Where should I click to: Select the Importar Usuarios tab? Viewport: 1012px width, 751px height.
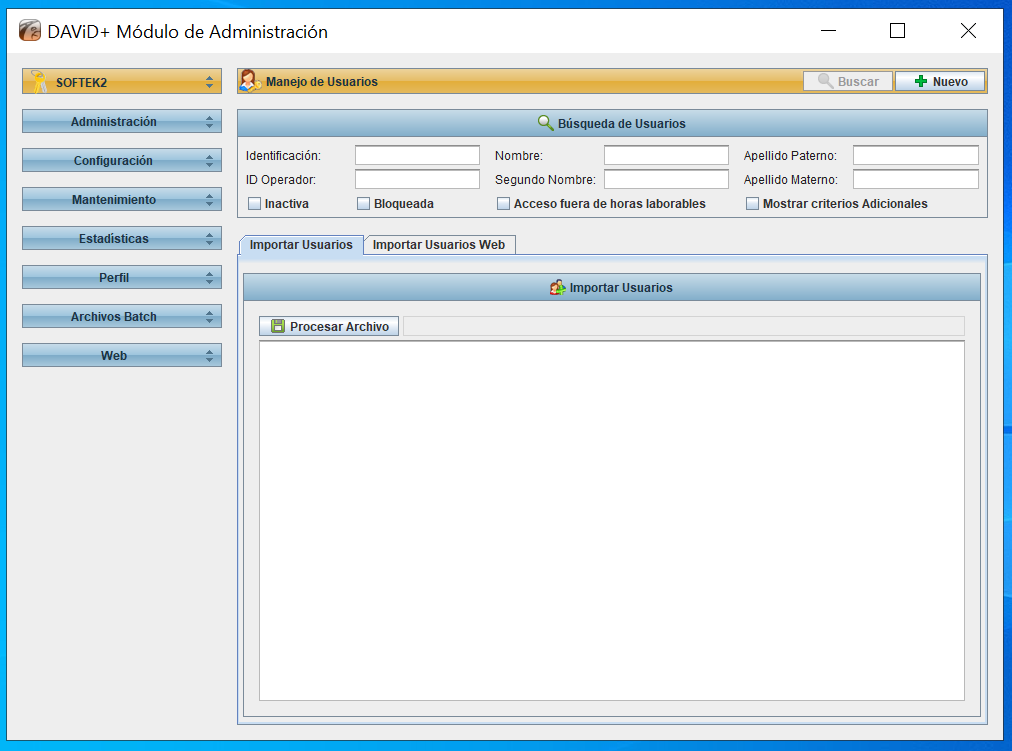coord(301,245)
